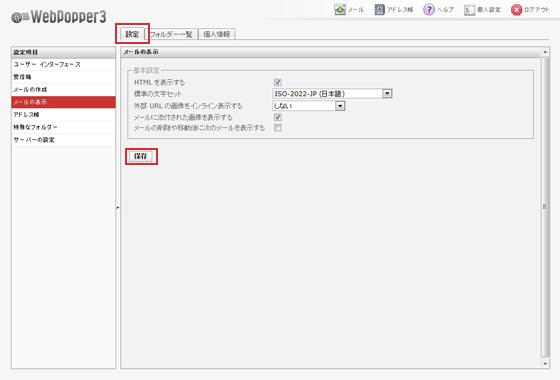The width and height of the screenshot is (560, 380).
Task: Select メールの作成 in settings list
Action: [64, 90]
